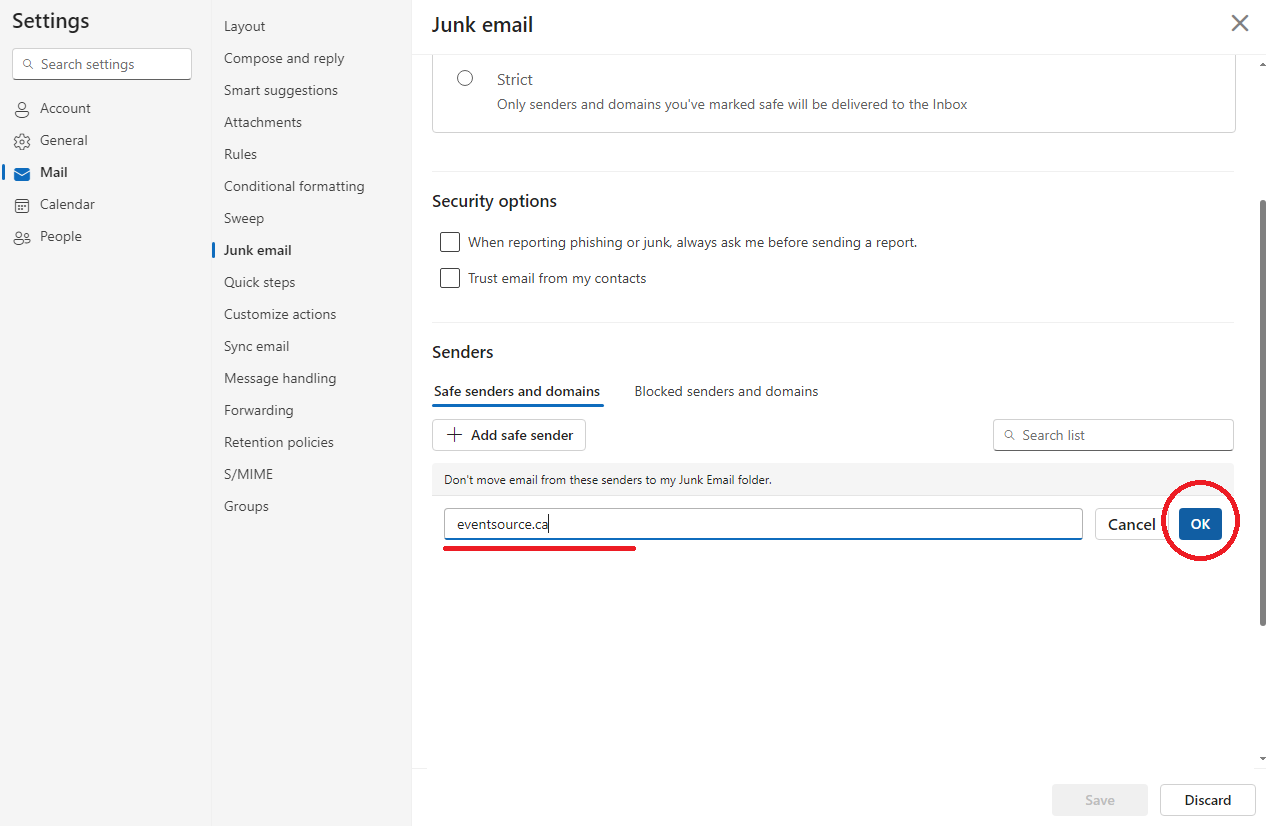This screenshot has height=826, width=1266.
Task: Click the People icon in sidebar
Action: [22, 237]
